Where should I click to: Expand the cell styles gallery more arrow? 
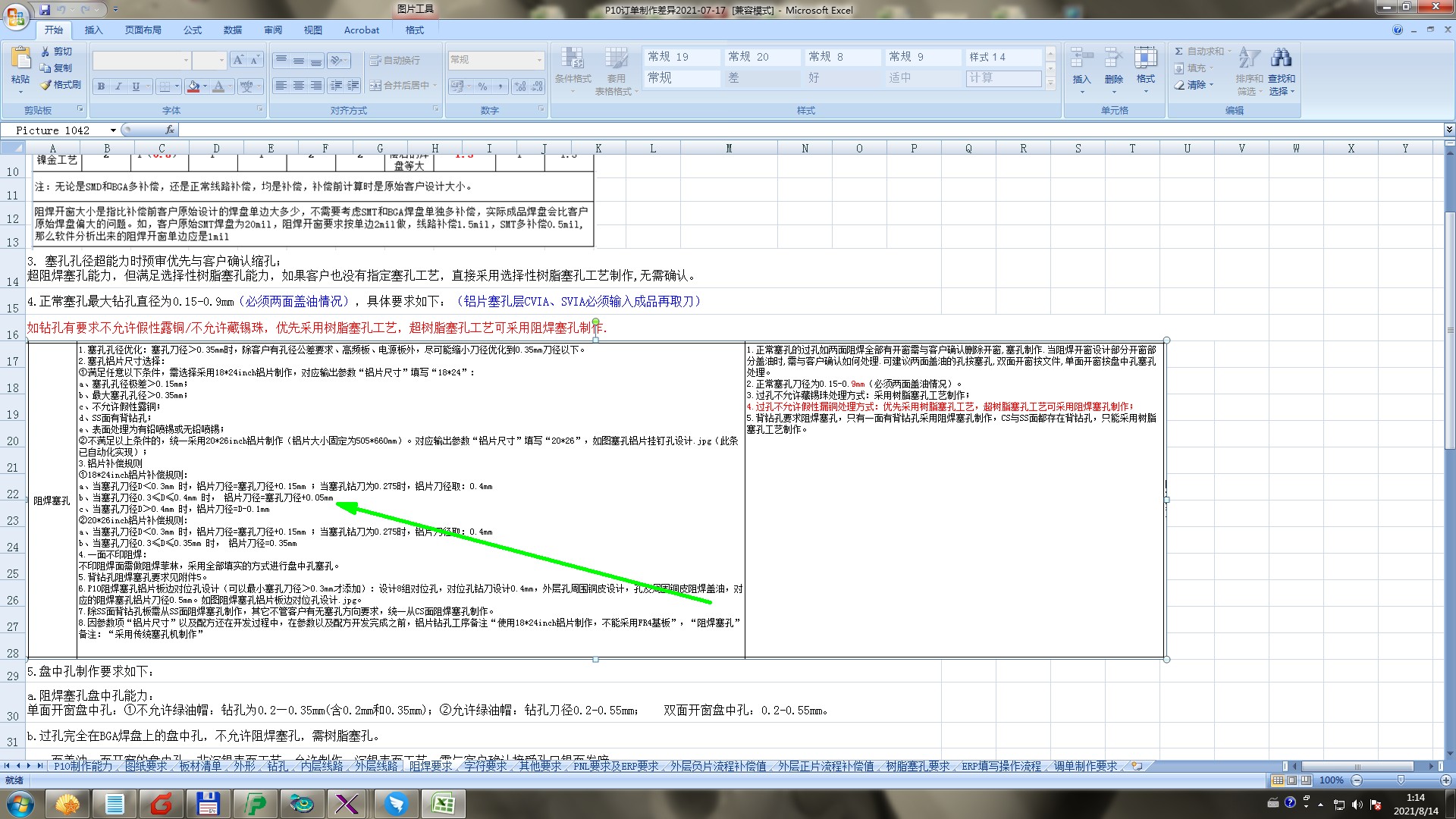(x=1050, y=84)
